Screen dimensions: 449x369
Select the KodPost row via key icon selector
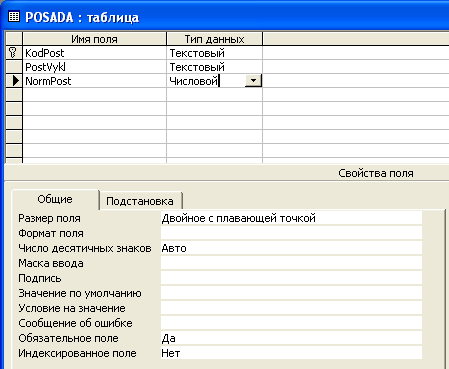coord(14,53)
